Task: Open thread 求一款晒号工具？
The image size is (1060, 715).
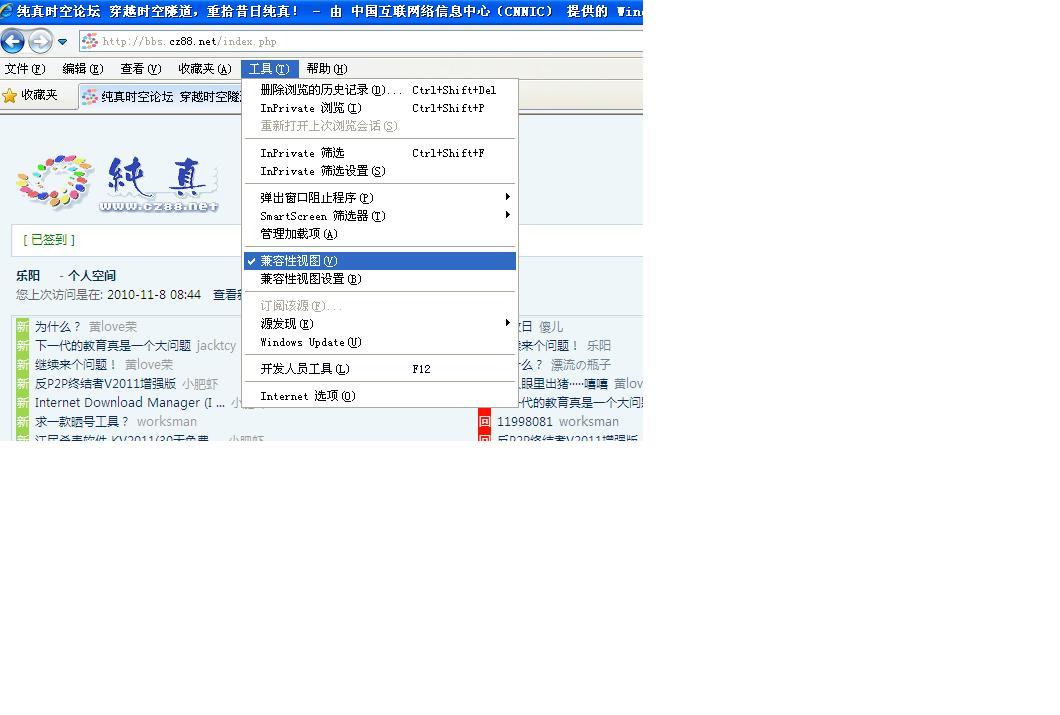Action: [82, 421]
